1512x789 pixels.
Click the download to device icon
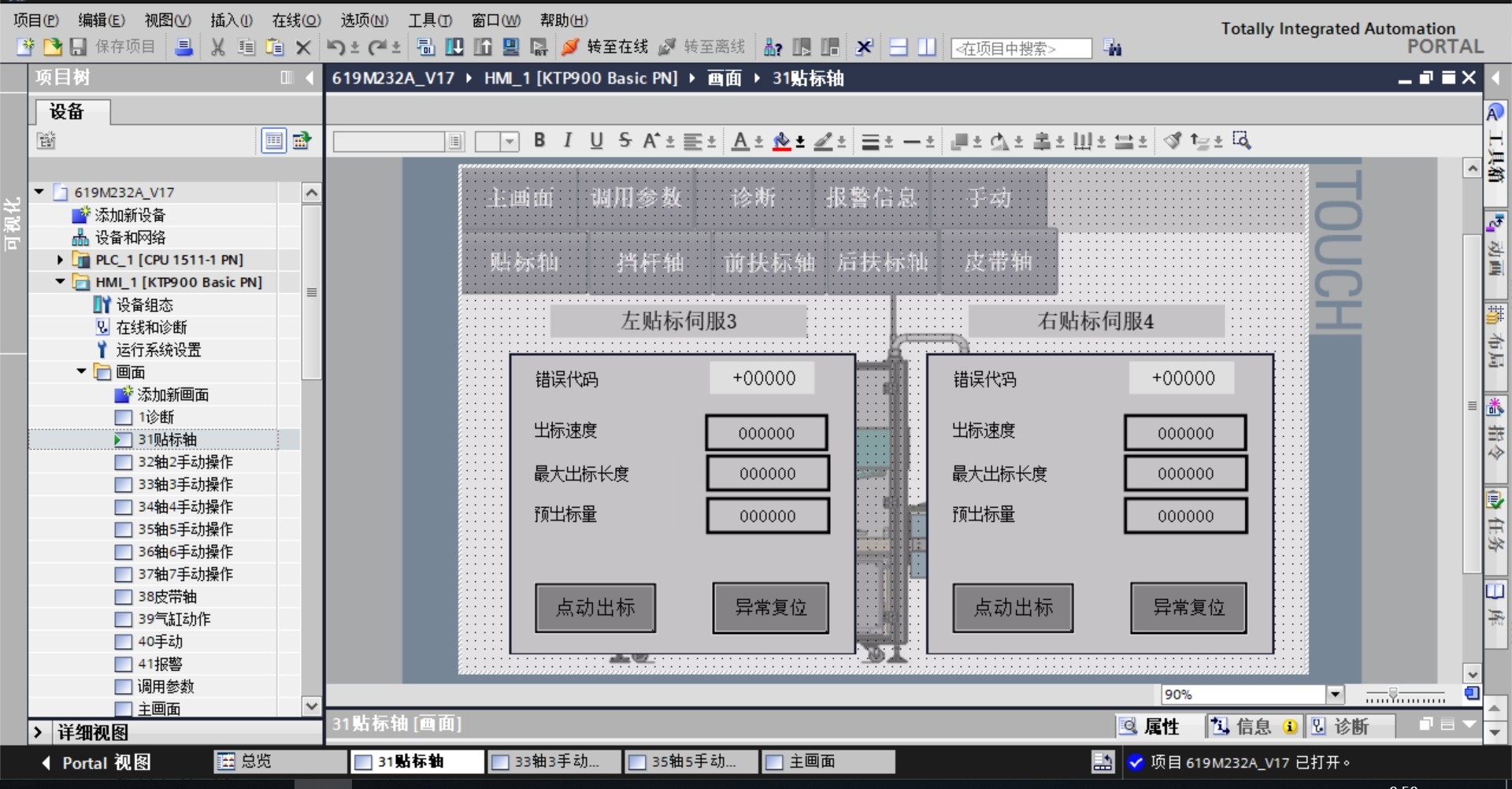click(454, 47)
